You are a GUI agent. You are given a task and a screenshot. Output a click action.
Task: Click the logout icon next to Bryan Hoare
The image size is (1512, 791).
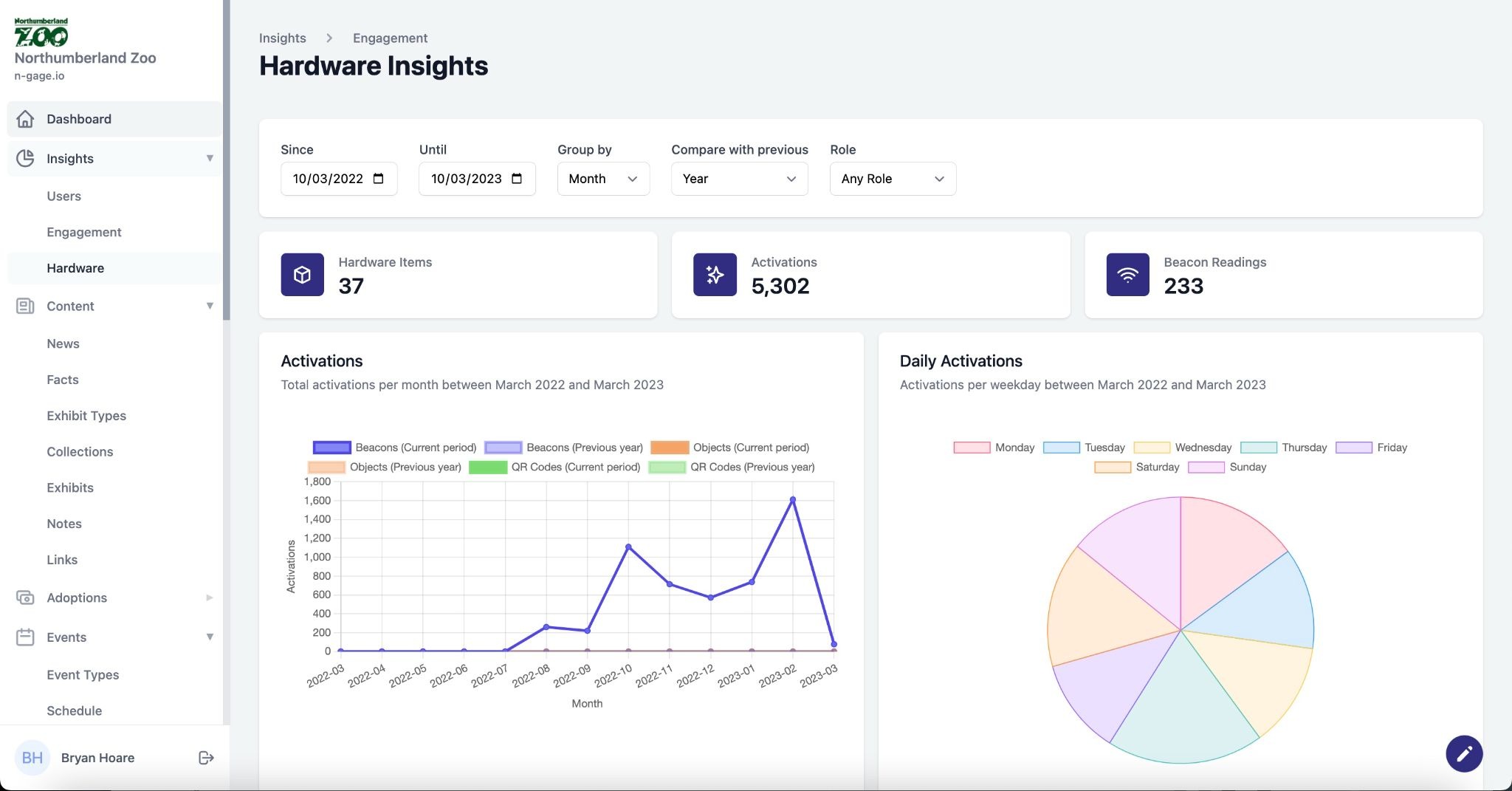[206, 758]
